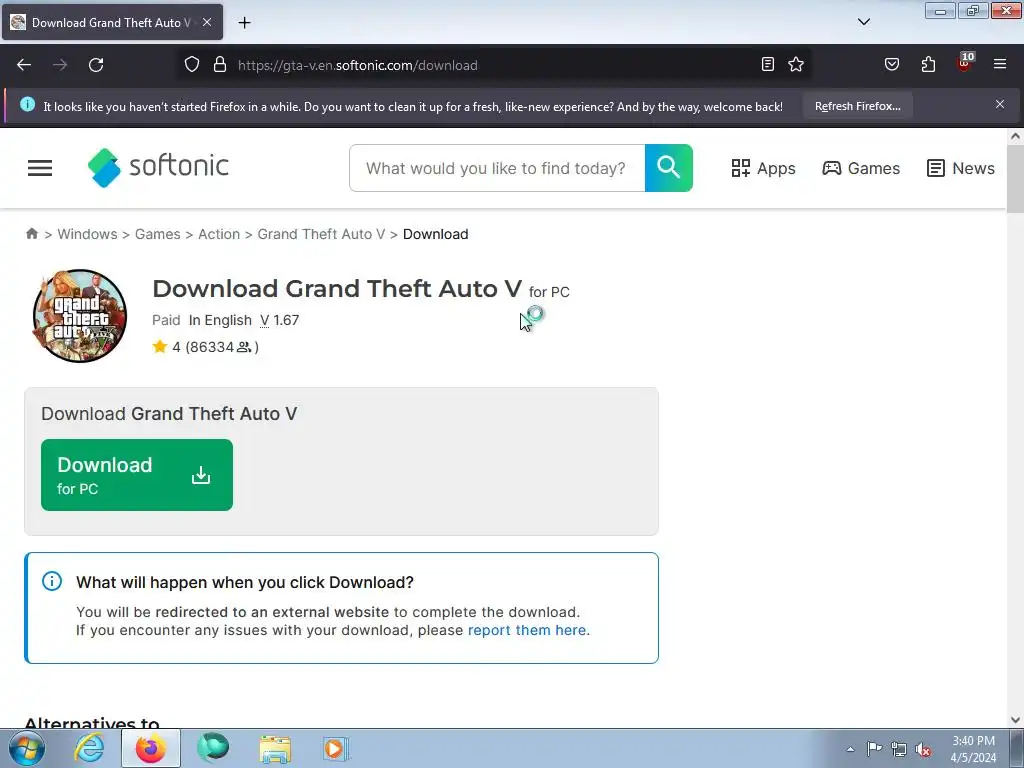Bookmark this page with the star

(796, 64)
